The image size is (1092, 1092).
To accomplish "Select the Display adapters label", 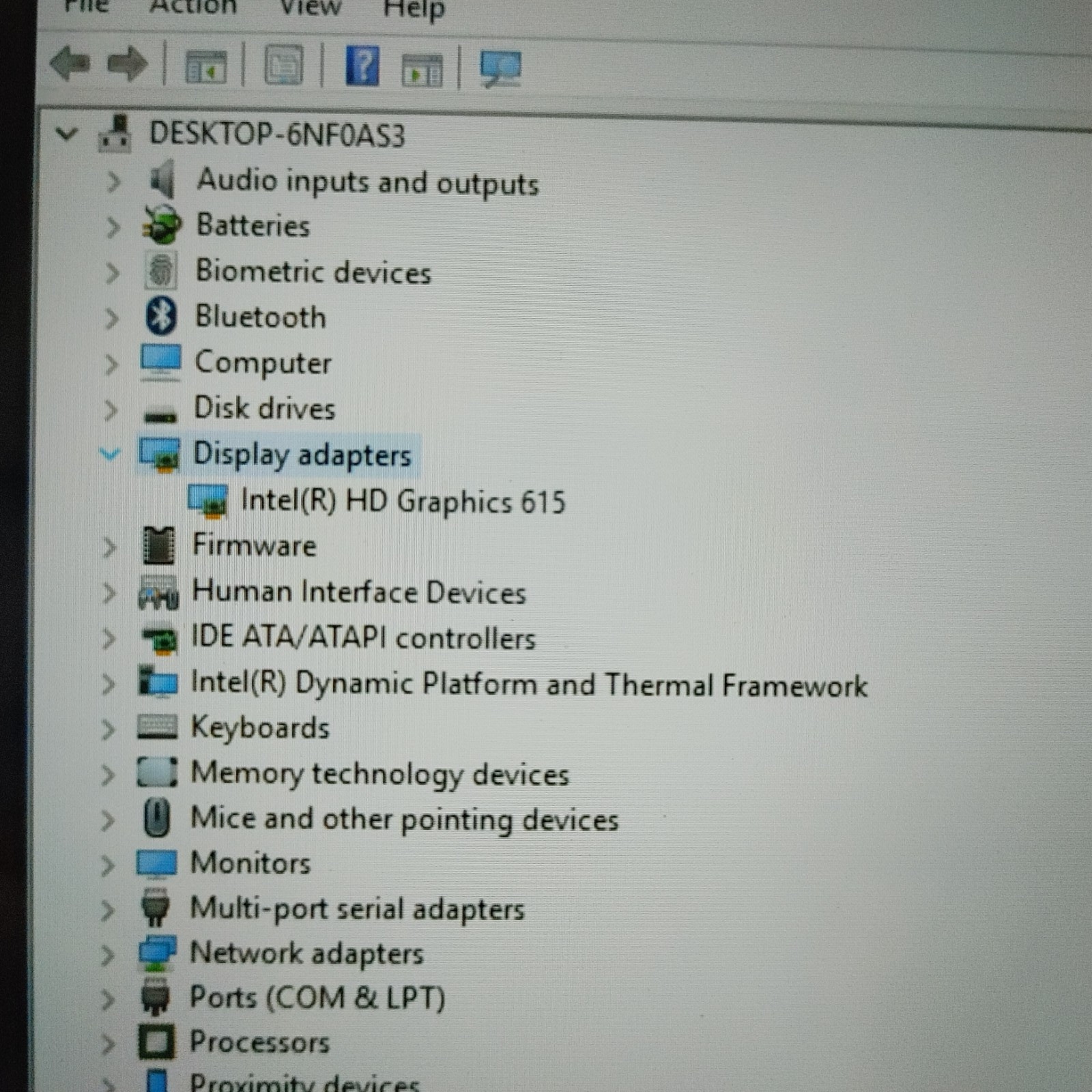I will coord(302,455).
